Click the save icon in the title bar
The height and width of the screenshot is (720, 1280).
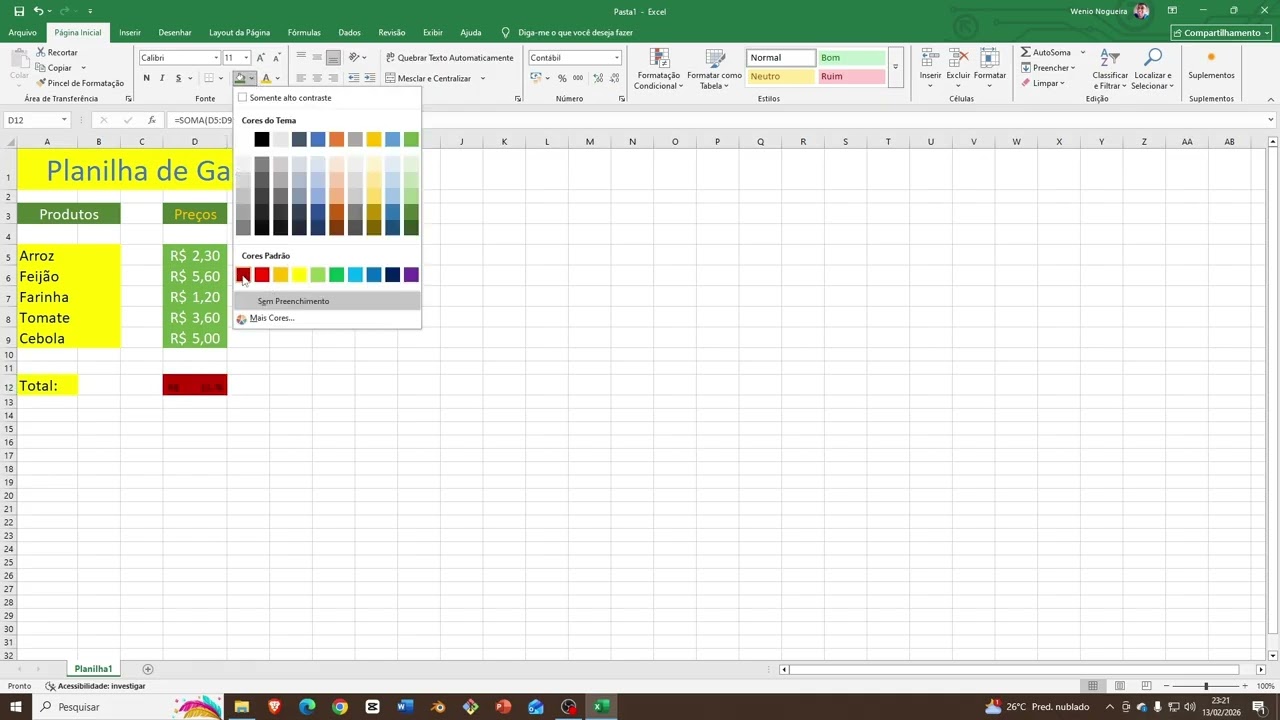click(19, 11)
